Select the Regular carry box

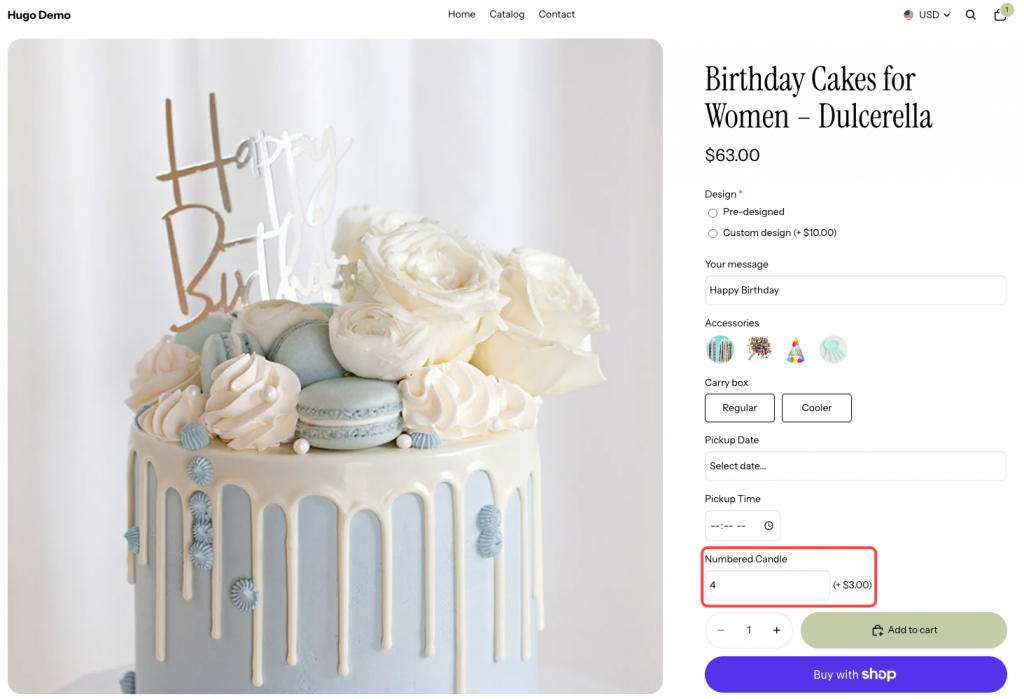pos(739,407)
